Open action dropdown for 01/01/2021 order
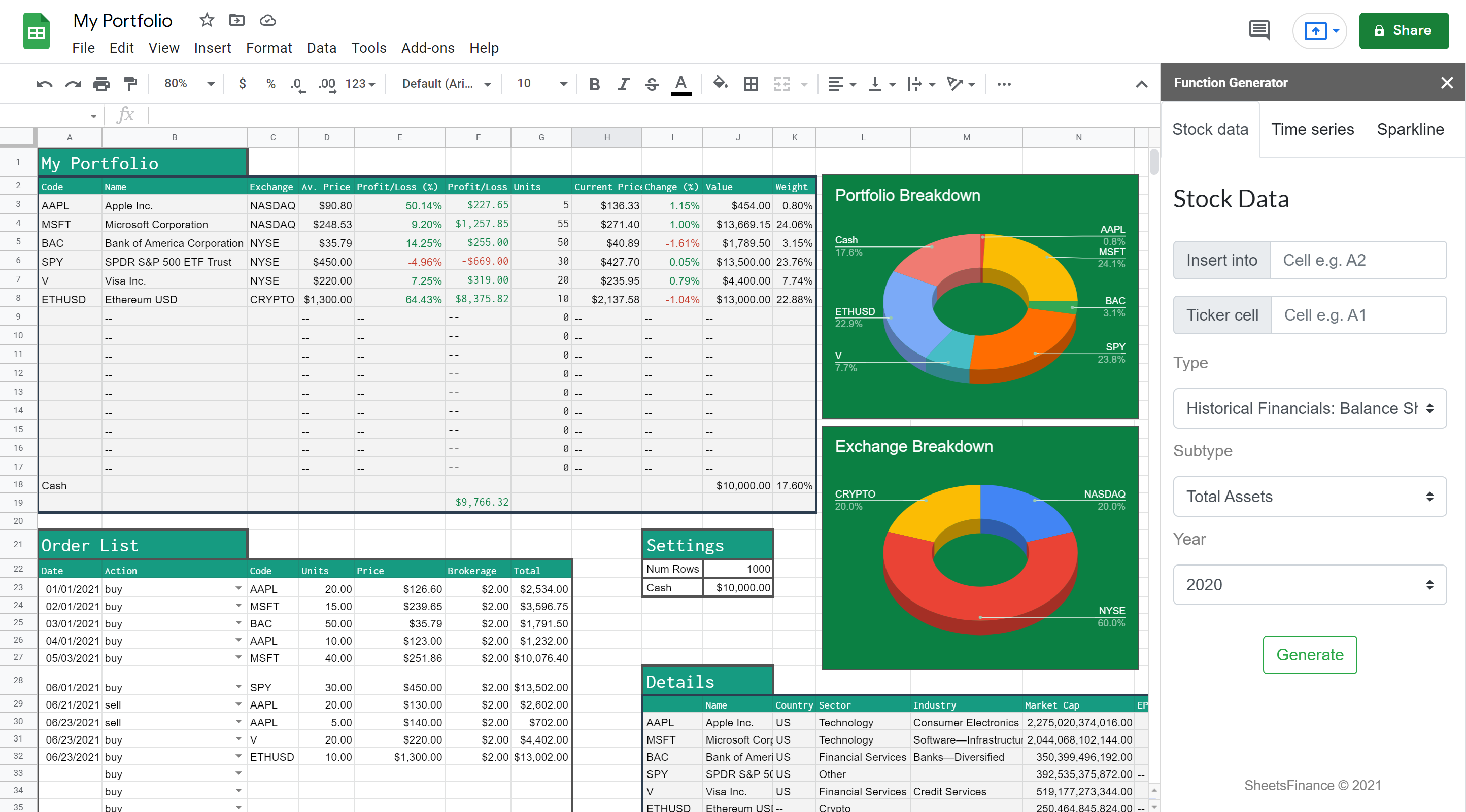Image resolution: width=1466 pixels, height=812 pixels. point(238,588)
